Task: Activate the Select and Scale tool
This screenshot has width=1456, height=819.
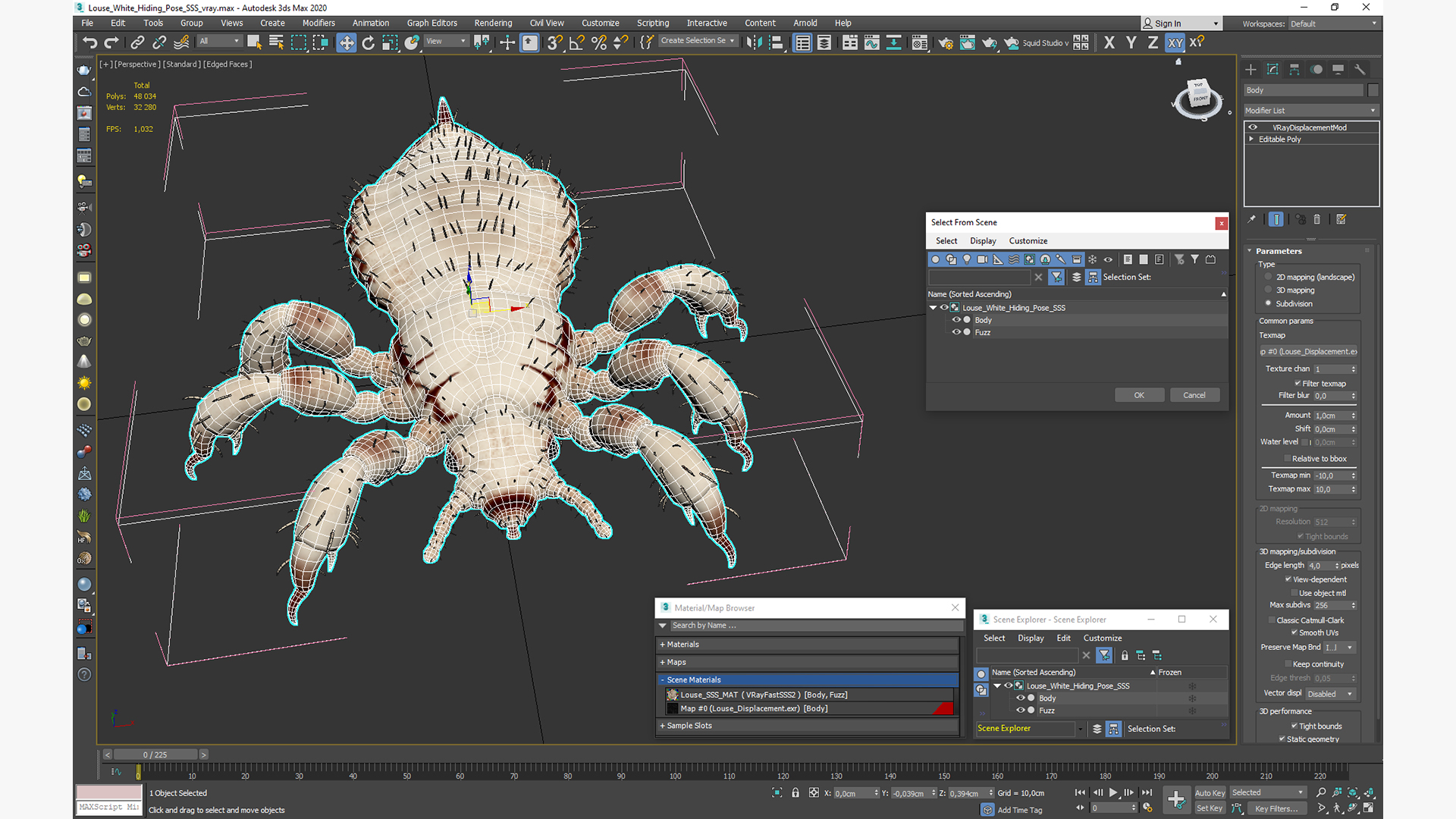Action: (x=390, y=42)
